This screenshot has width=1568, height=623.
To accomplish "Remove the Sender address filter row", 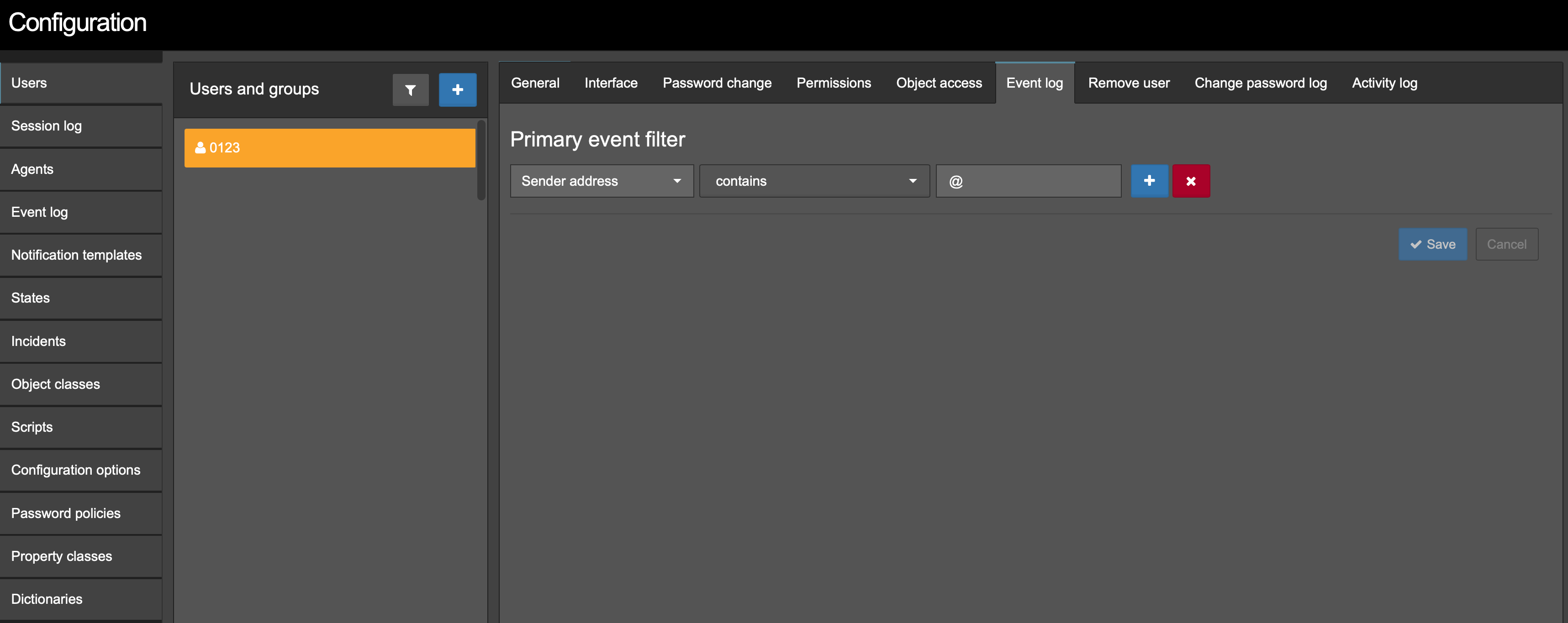I will point(1191,181).
